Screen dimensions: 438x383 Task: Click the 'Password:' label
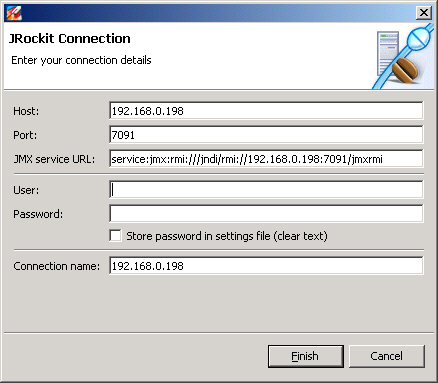(38, 214)
